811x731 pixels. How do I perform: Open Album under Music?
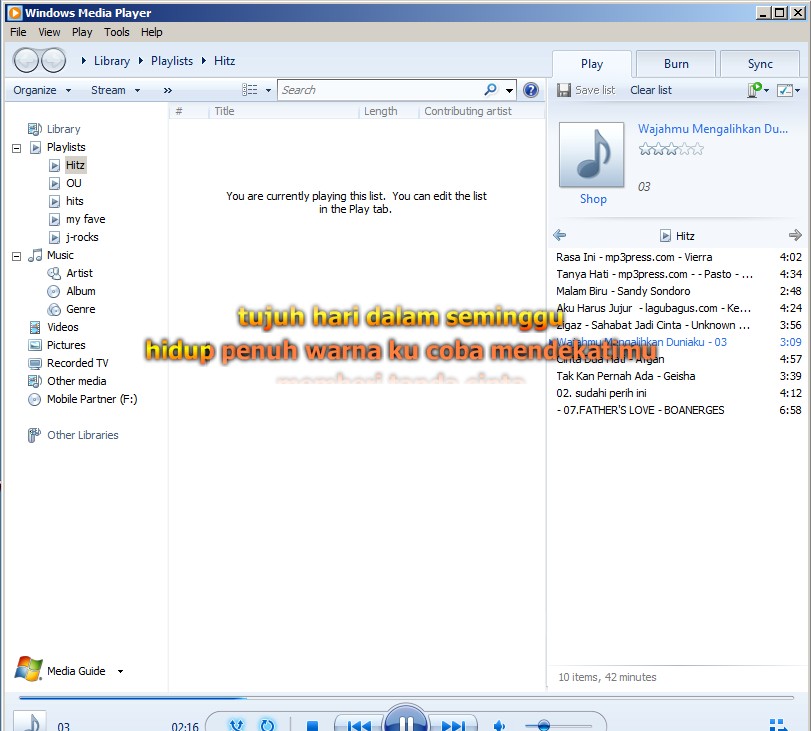[x=81, y=291]
